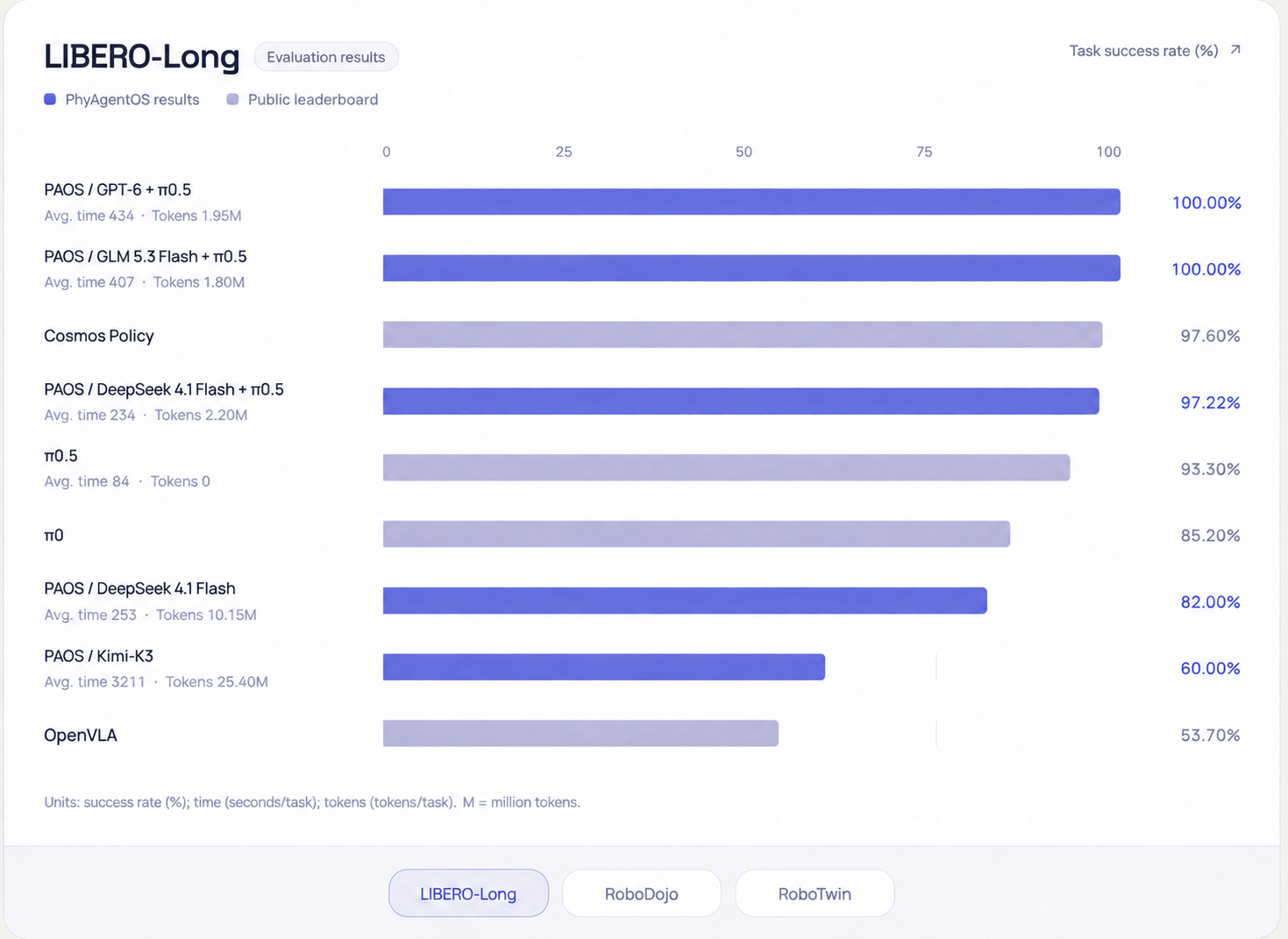Click Avg. time 3211 · Tokens 25.40M

pos(156,681)
